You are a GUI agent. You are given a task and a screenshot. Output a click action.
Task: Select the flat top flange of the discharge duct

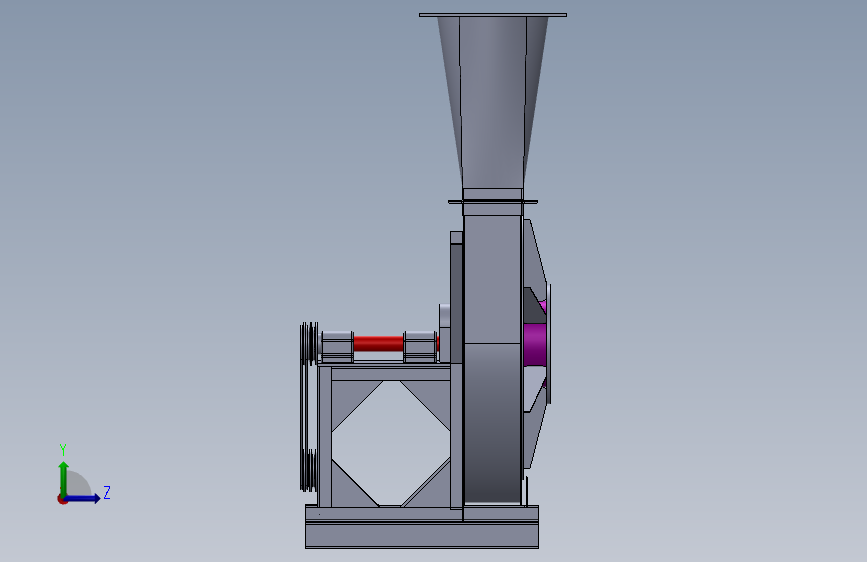[x=493, y=15]
